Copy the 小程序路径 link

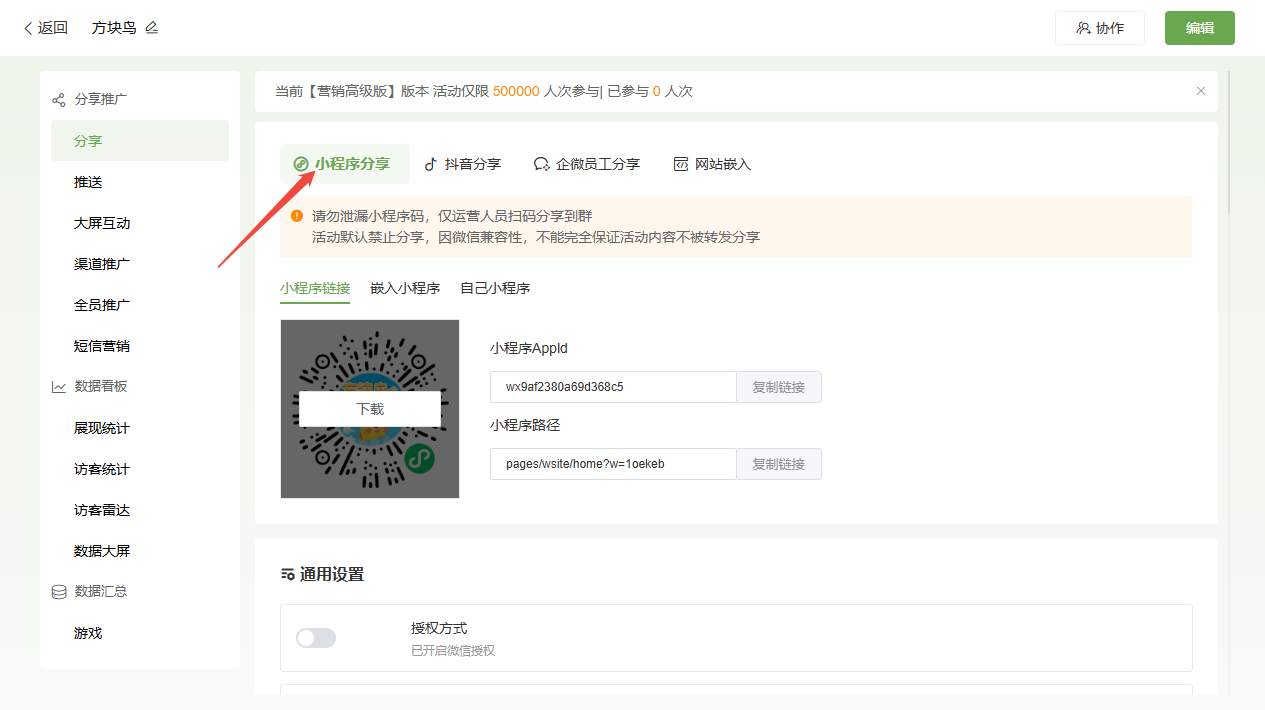tap(778, 464)
